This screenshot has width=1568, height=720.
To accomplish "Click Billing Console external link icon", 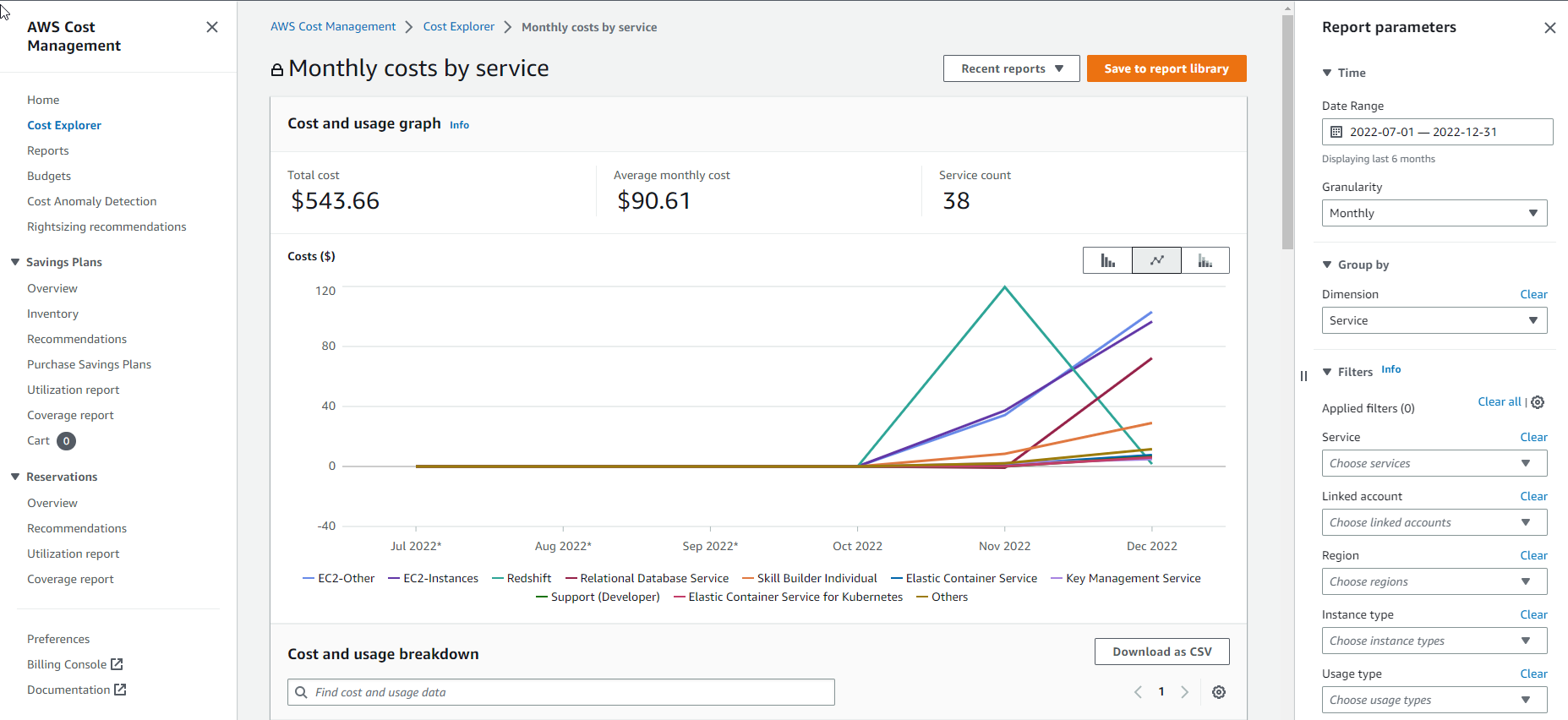I will [x=117, y=664].
